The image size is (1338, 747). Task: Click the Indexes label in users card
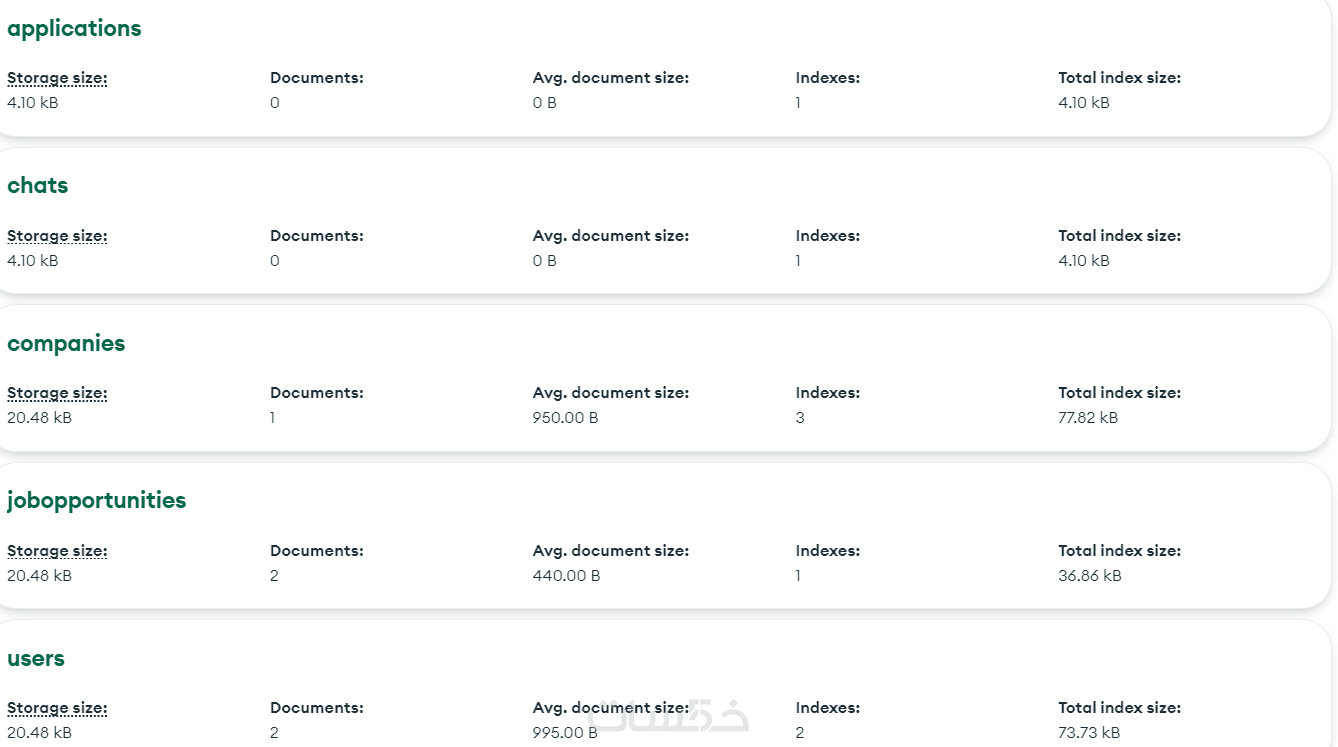(827, 708)
